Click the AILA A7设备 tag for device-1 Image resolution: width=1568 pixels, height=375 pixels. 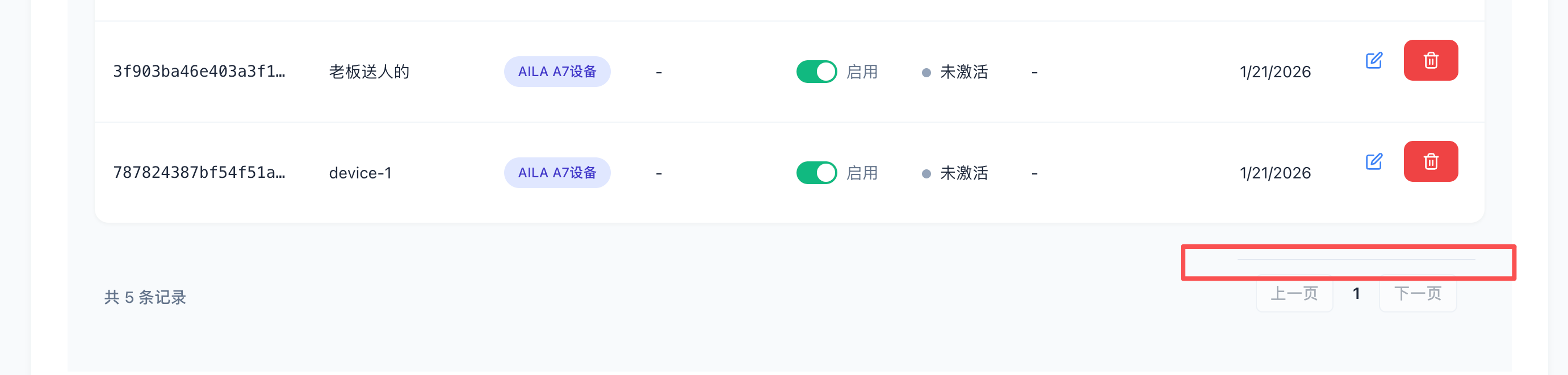557,173
